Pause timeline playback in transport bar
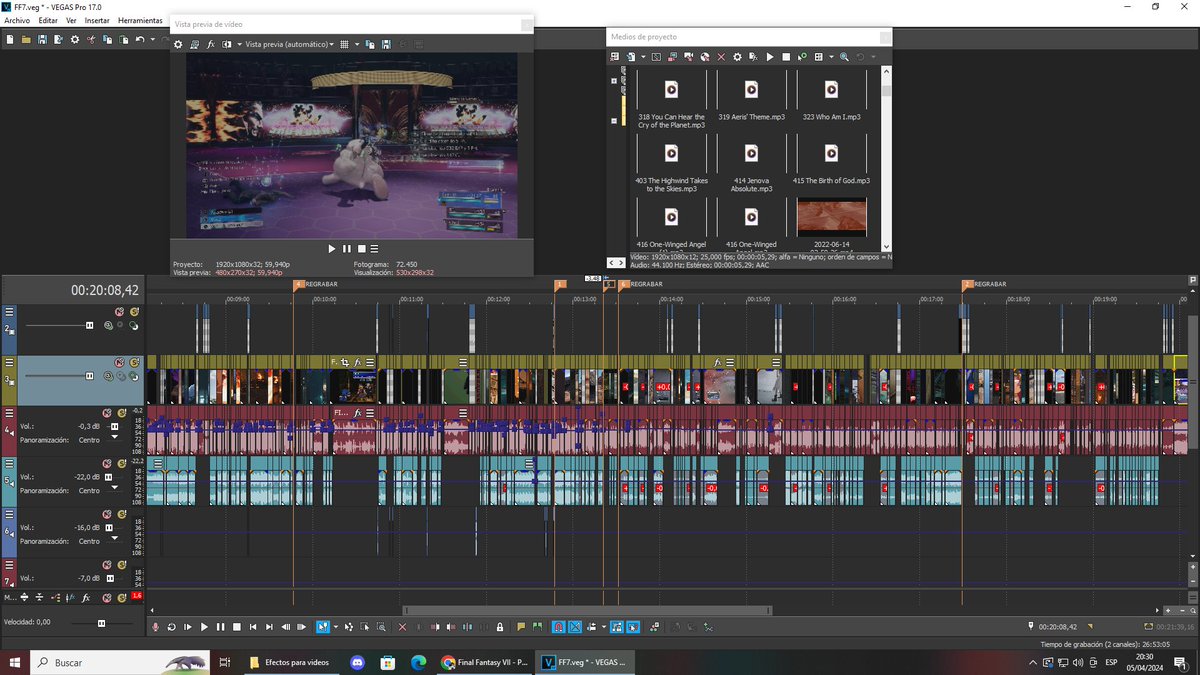Image resolution: width=1200 pixels, height=675 pixels. (x=221, y=627)
